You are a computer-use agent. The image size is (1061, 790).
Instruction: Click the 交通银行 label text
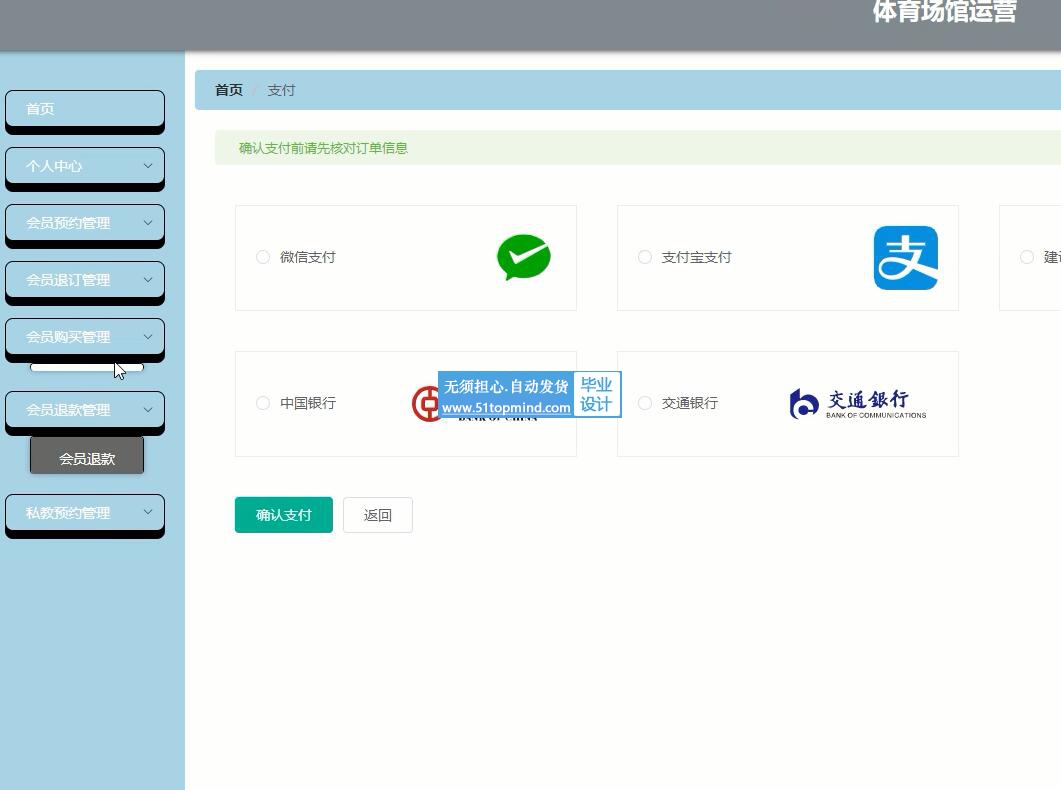point(690,403)
